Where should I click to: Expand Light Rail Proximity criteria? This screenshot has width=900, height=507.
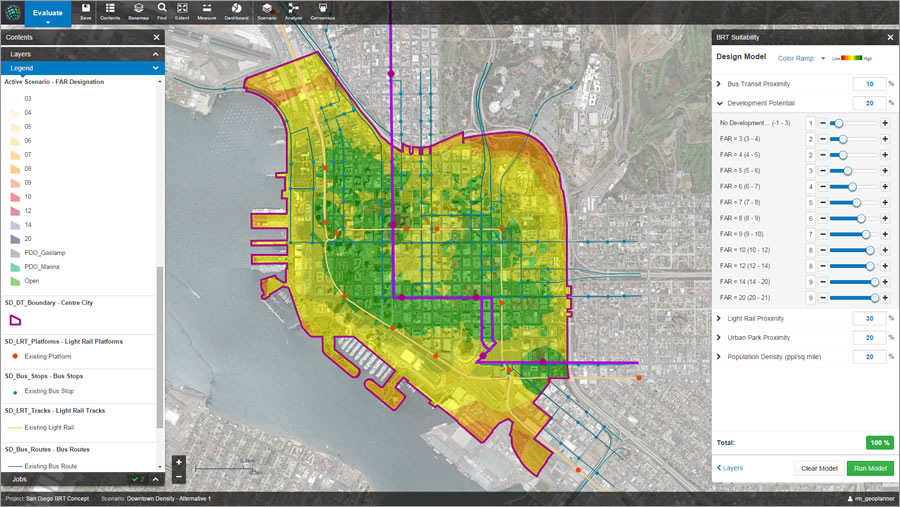click(x=719, y=318)
